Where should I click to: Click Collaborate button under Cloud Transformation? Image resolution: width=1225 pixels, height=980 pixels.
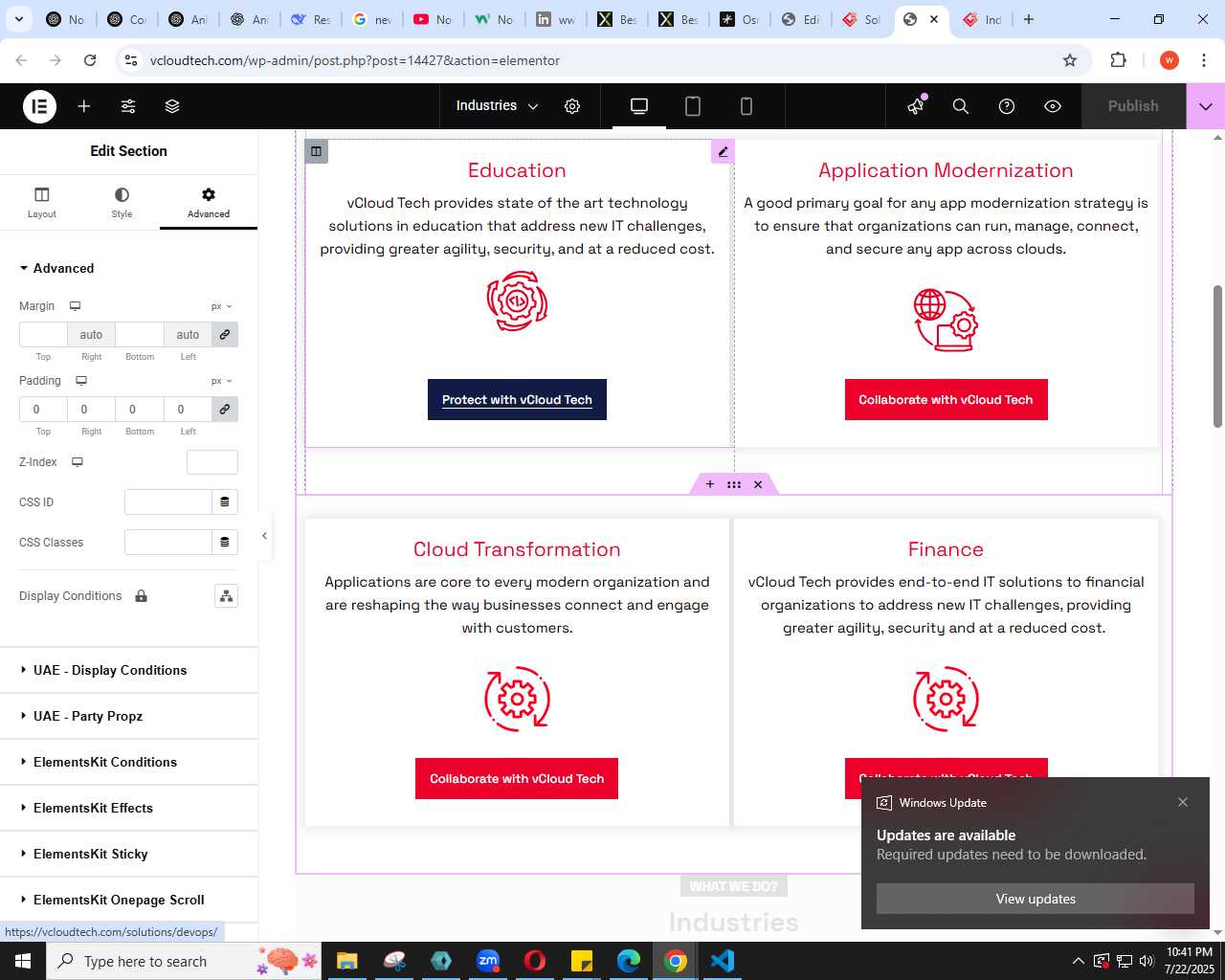[517, 778]
